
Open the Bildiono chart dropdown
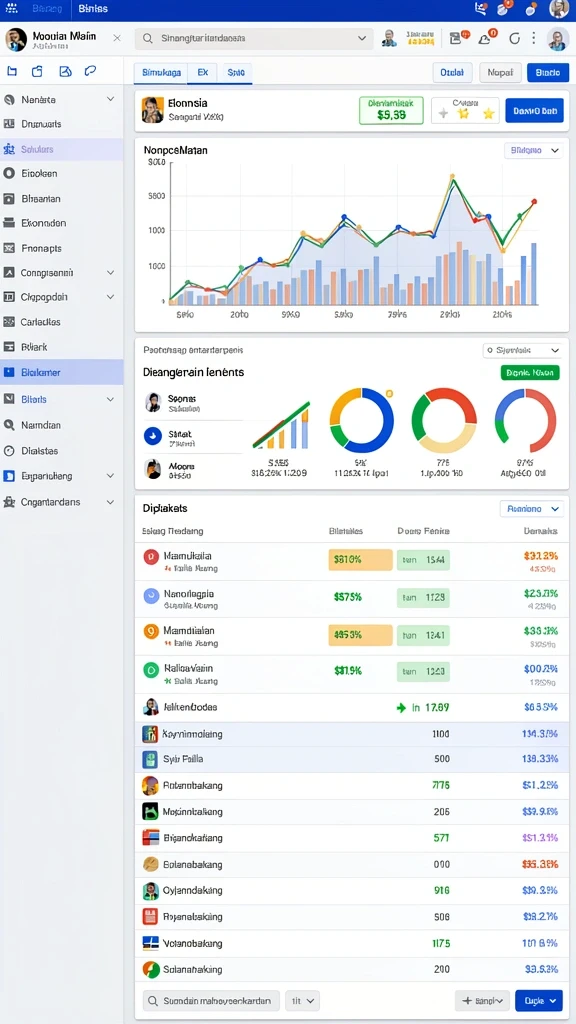tap(533, 150)
